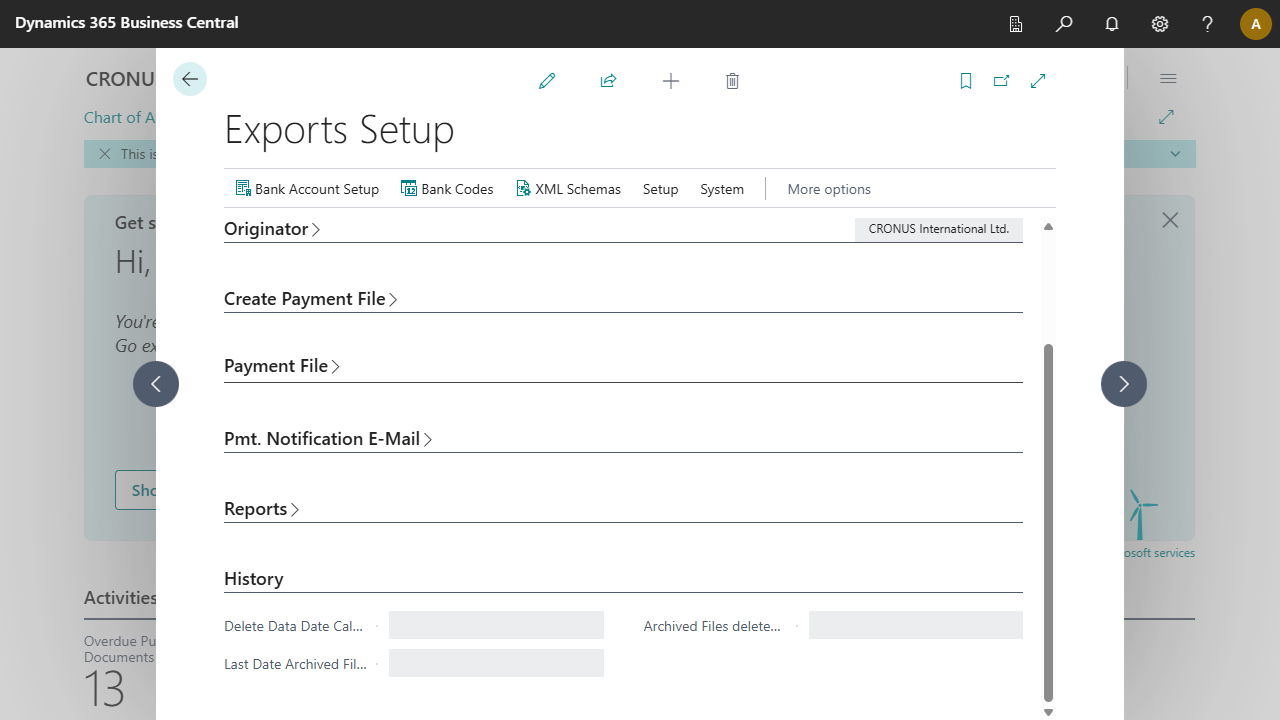Expand the Originator section

point(272,229)
